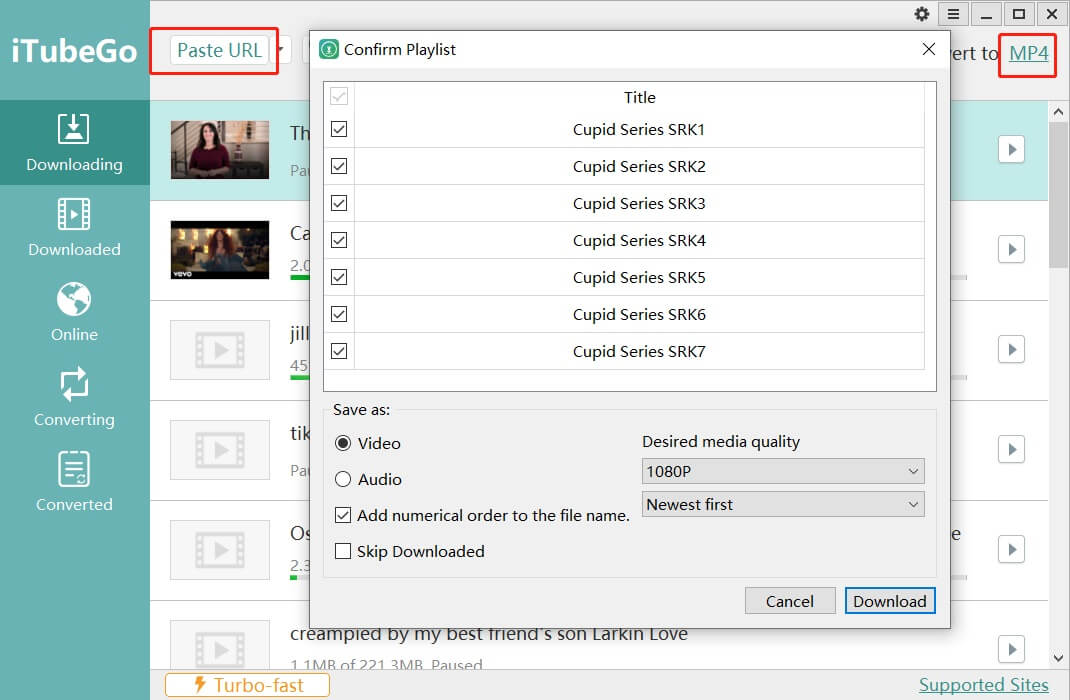Image resolution: width=1070 pixels, height=700 pixels.
Task: Click the Turbo-fast button
Action: tap(247, 685)
